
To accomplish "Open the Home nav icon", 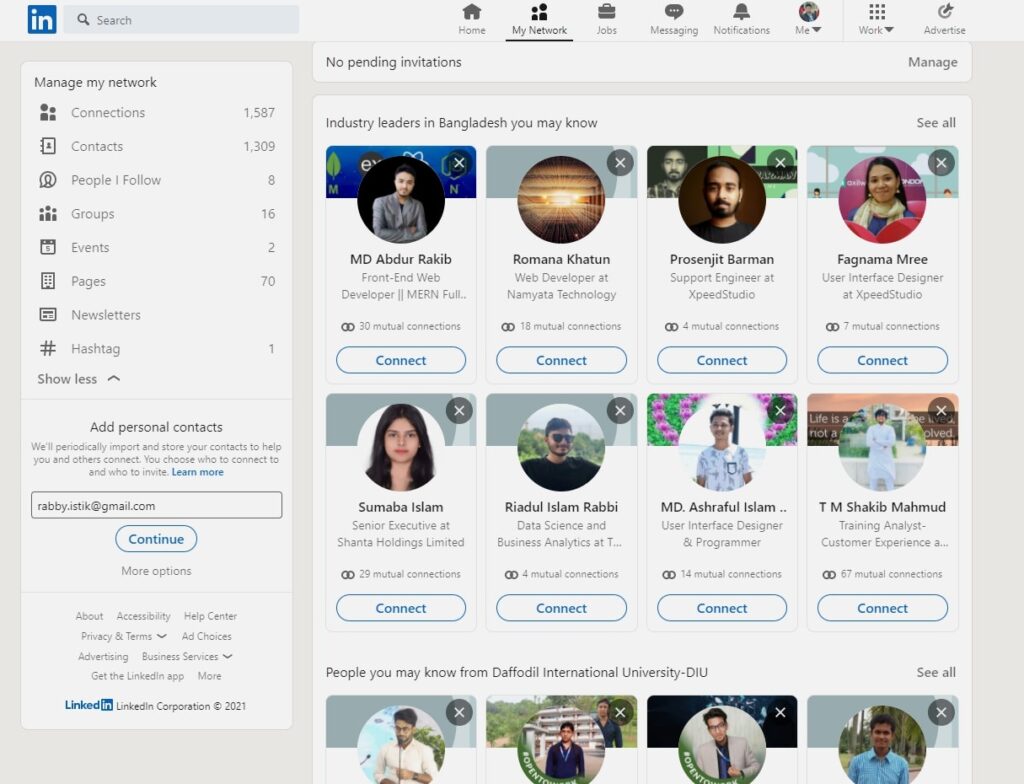I will click(472, 12).
